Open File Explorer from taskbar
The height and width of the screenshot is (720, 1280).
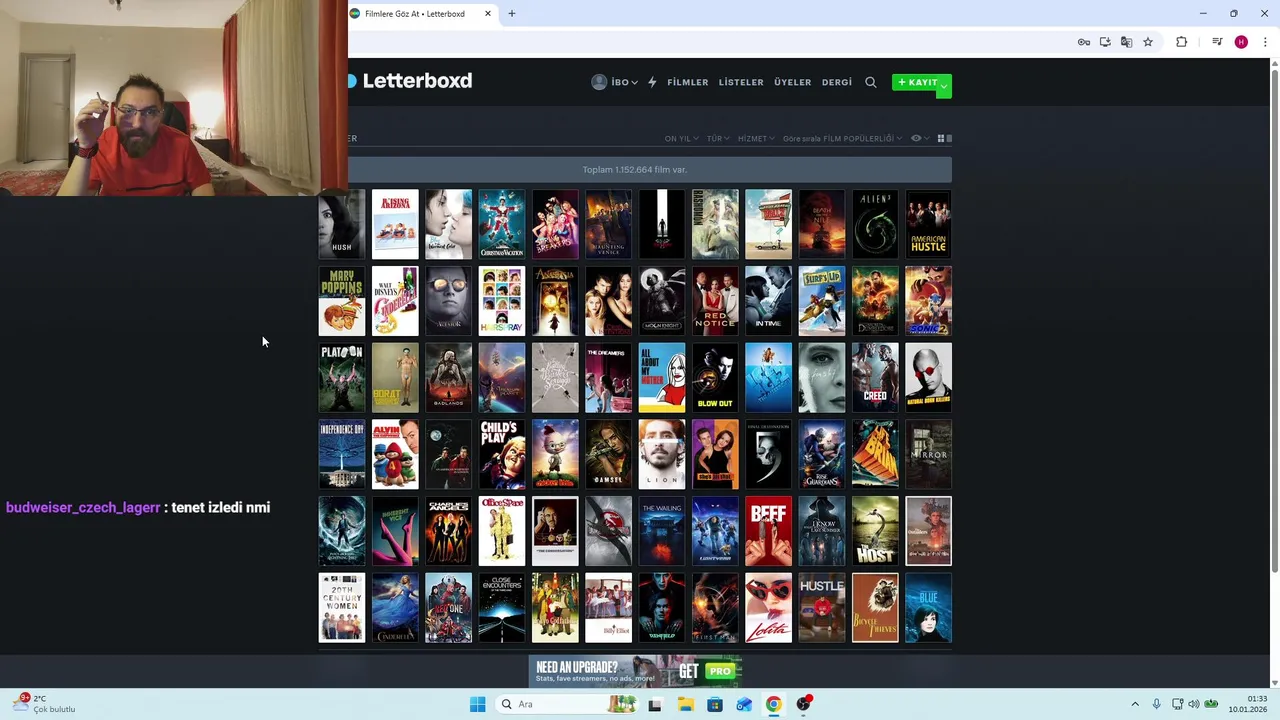[x=685, y=704]
